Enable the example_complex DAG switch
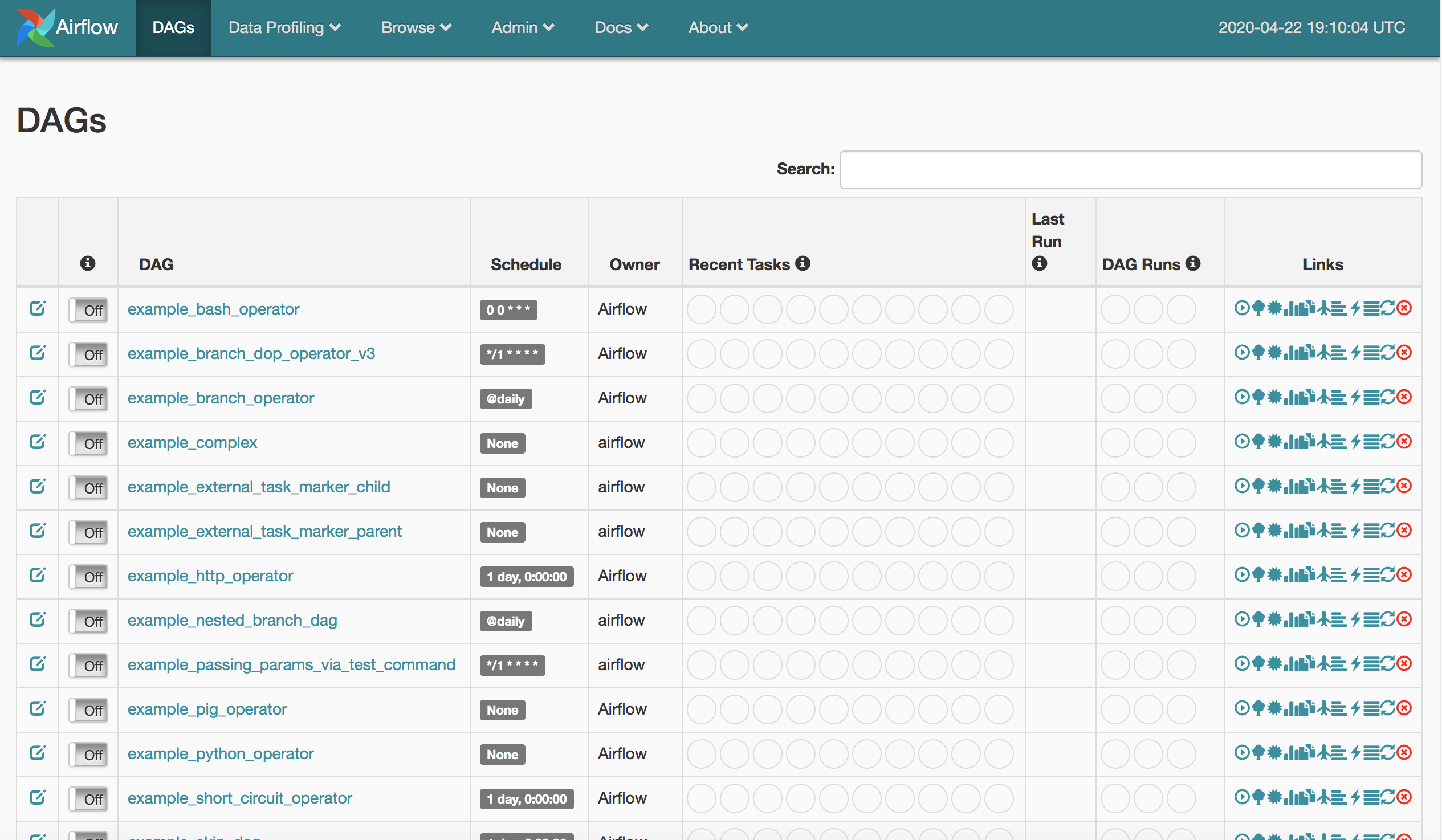 coord(89,443)
